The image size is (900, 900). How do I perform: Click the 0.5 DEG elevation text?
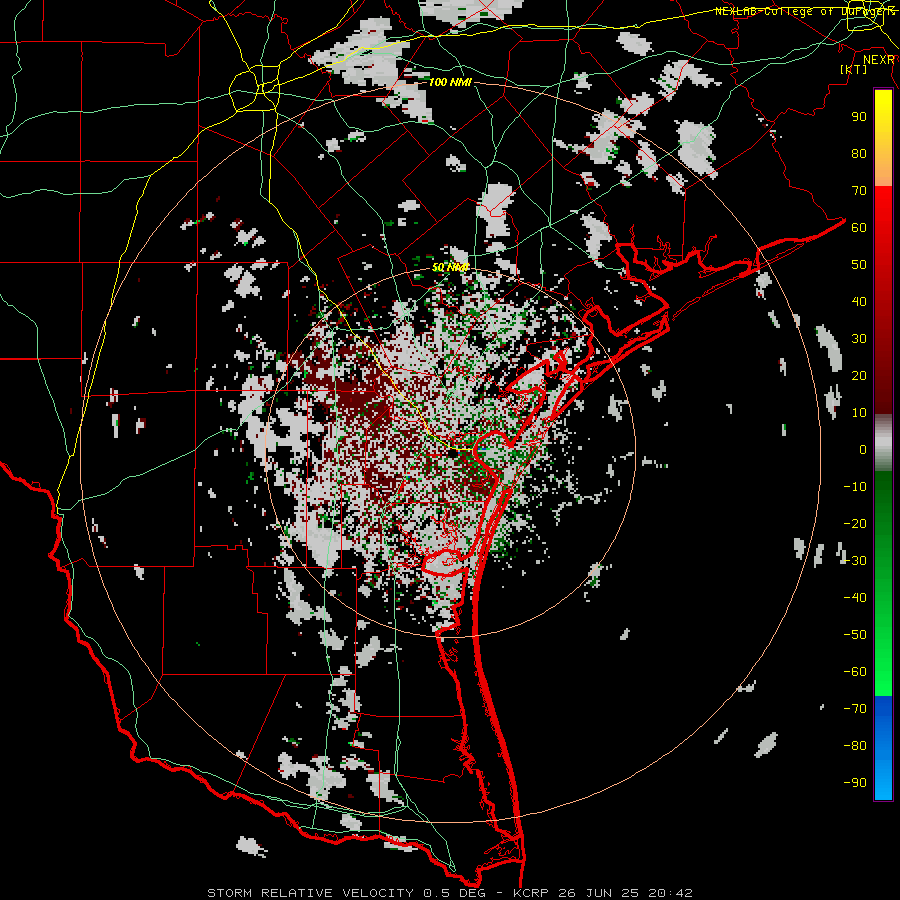tap(455, 893)
